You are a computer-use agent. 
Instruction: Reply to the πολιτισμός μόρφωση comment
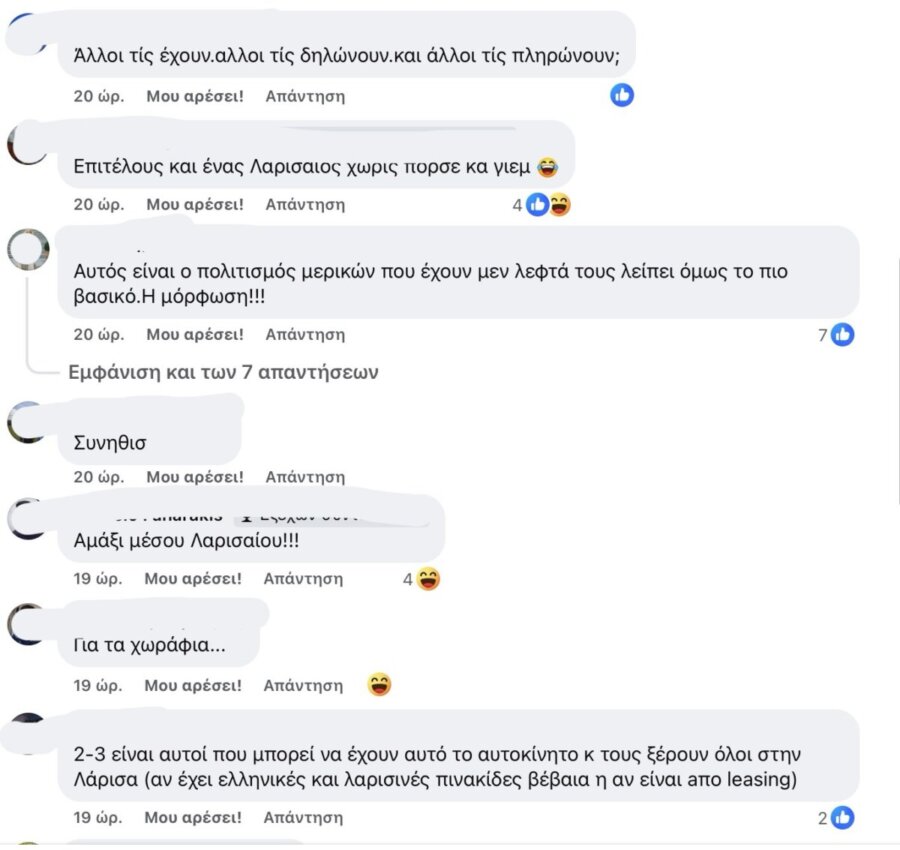click(305, 334)
